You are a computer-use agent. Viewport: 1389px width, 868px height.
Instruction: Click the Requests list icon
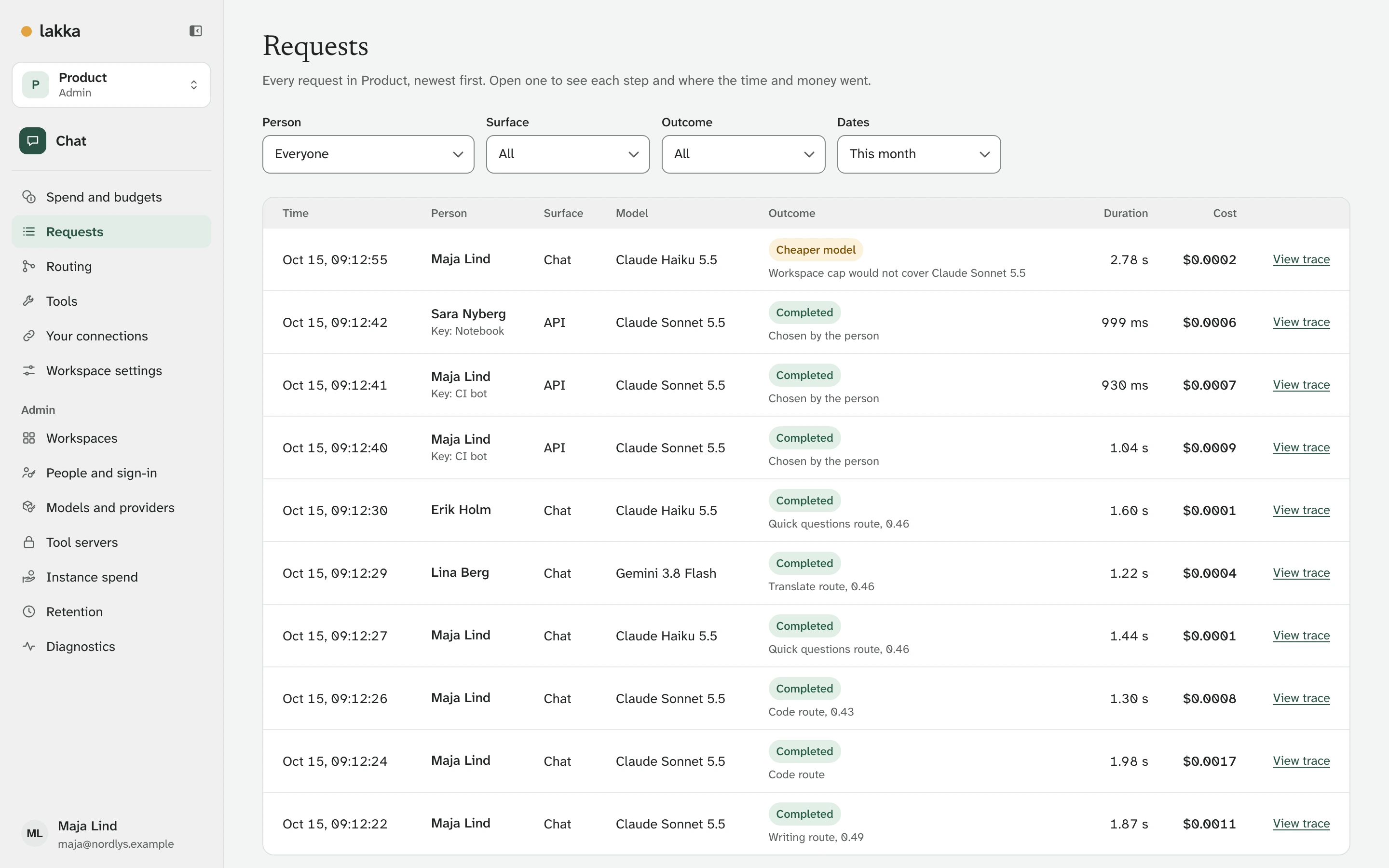[x=29, y=231]
